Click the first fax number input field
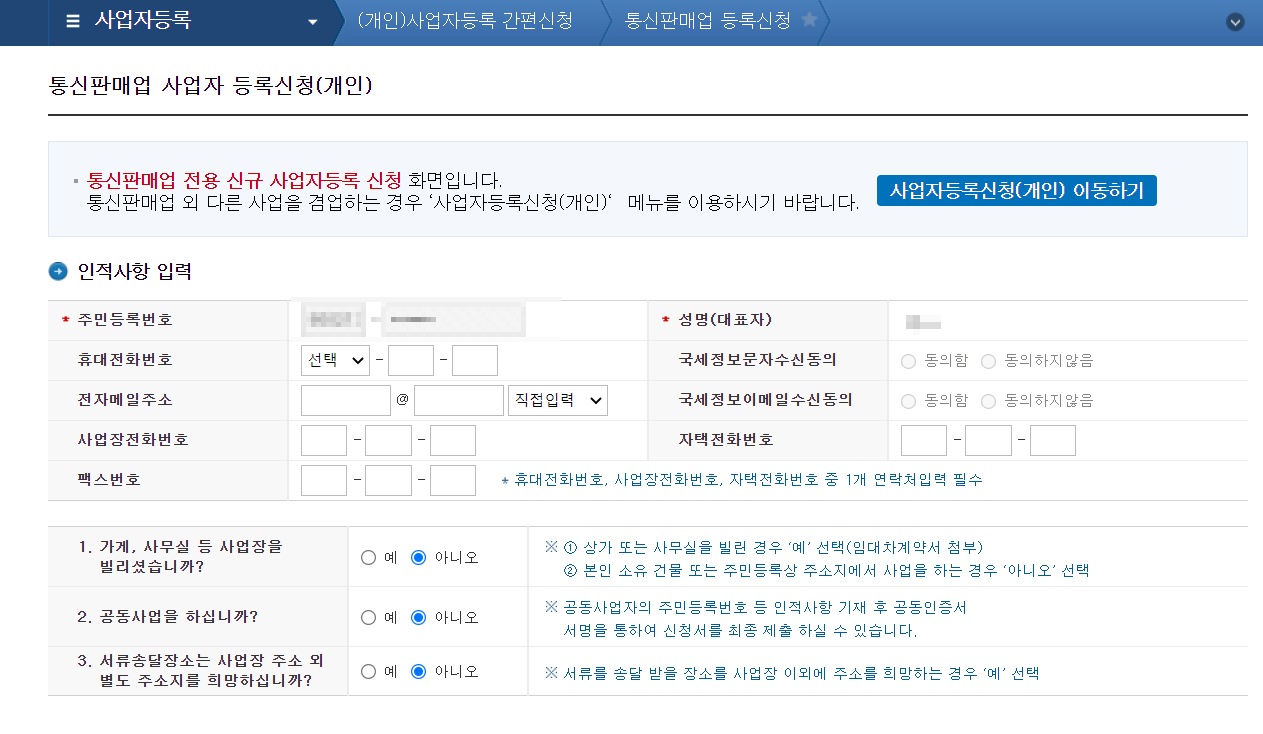The image size is (1263, 734). pyautogui.click(x=323, y=479)
